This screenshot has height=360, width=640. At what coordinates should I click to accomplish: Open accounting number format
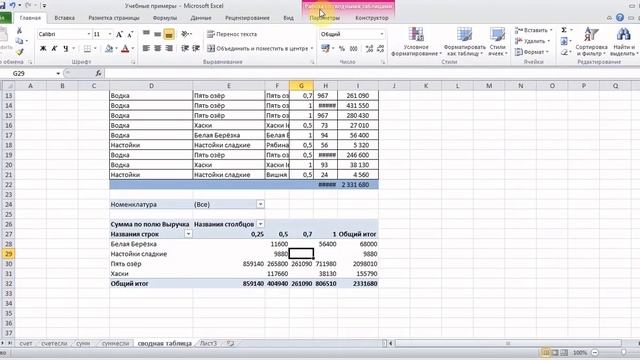[x=325, y=49]
